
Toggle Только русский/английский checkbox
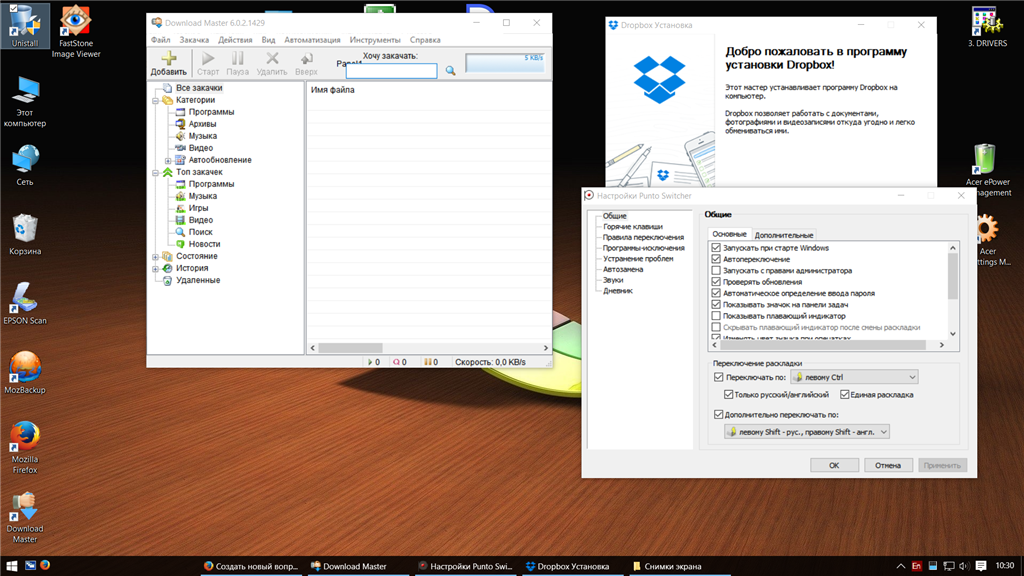(729, 394)
